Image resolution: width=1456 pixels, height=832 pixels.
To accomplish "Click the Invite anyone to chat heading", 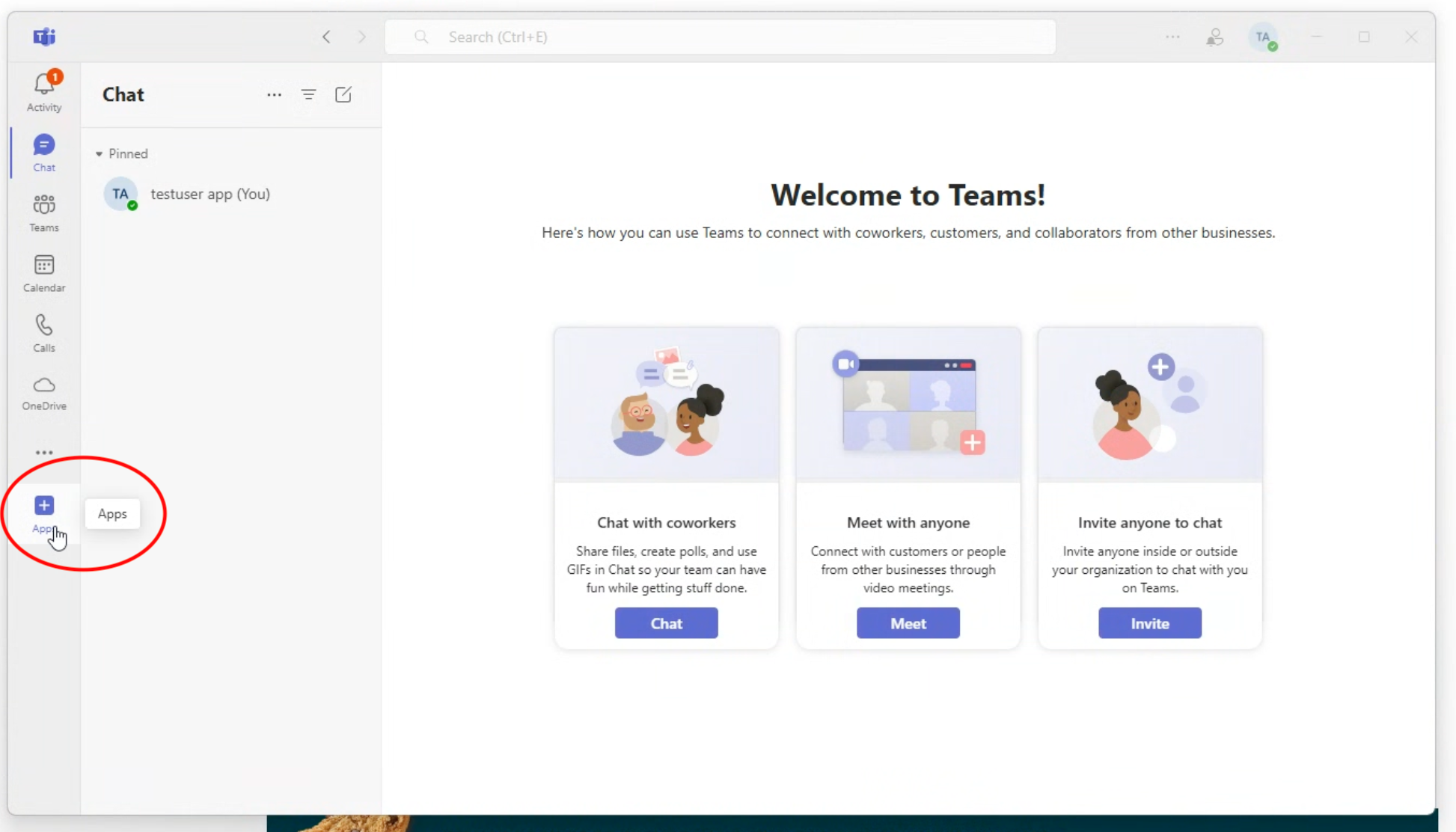I will coord(1150,522).
